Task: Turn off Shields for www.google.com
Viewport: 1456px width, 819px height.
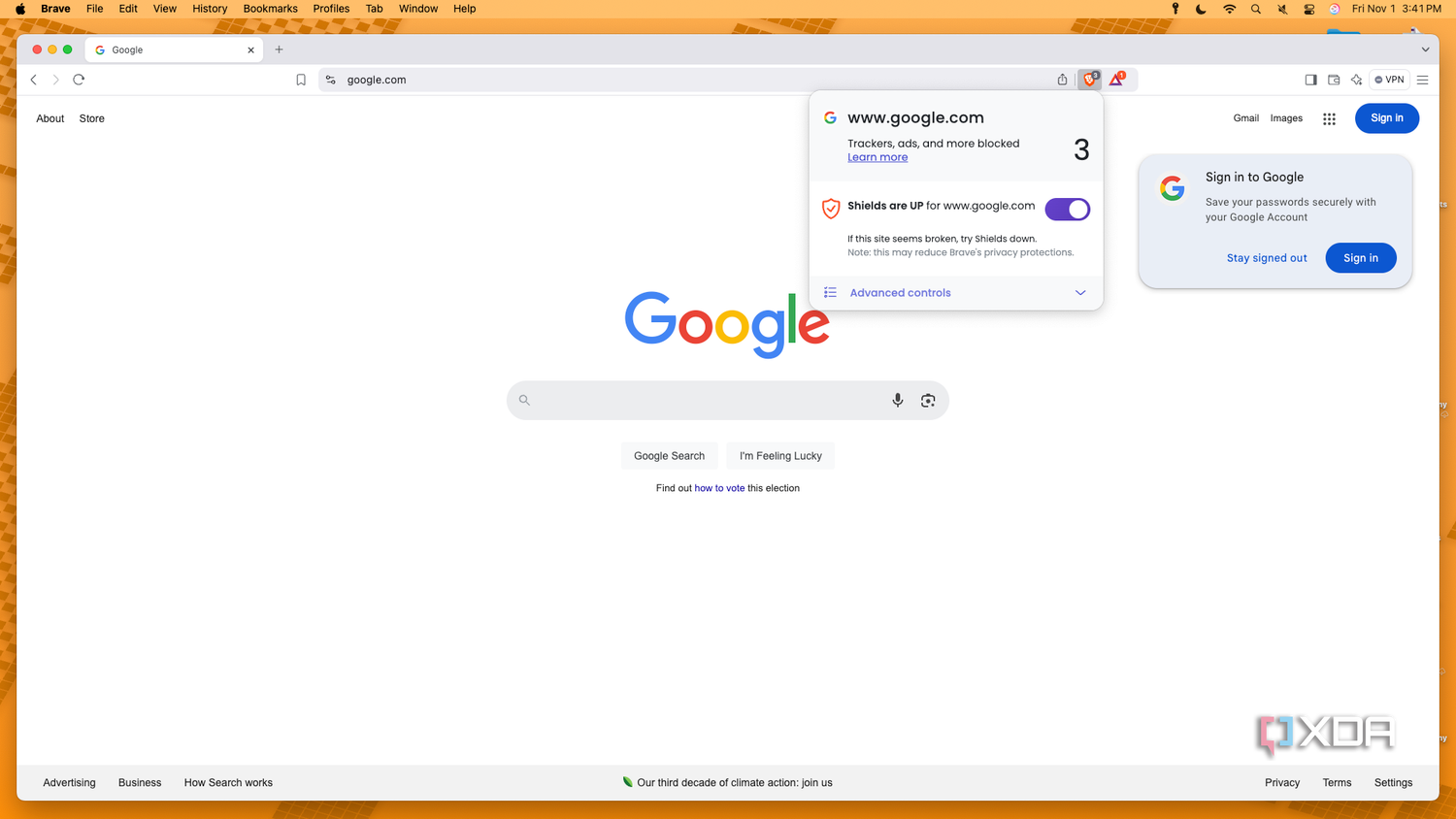Action: (x=1068, y=209)
